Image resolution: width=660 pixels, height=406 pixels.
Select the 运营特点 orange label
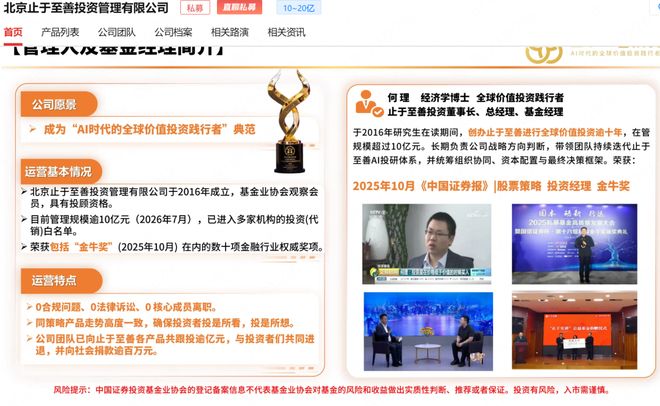pyautogui.click(x=61, y=280)
